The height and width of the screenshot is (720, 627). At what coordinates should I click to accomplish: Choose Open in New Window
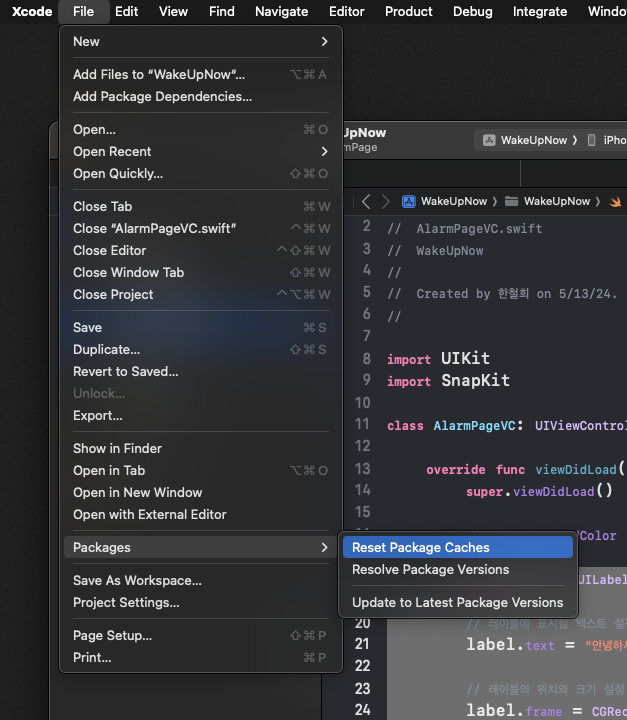[201, 493]
